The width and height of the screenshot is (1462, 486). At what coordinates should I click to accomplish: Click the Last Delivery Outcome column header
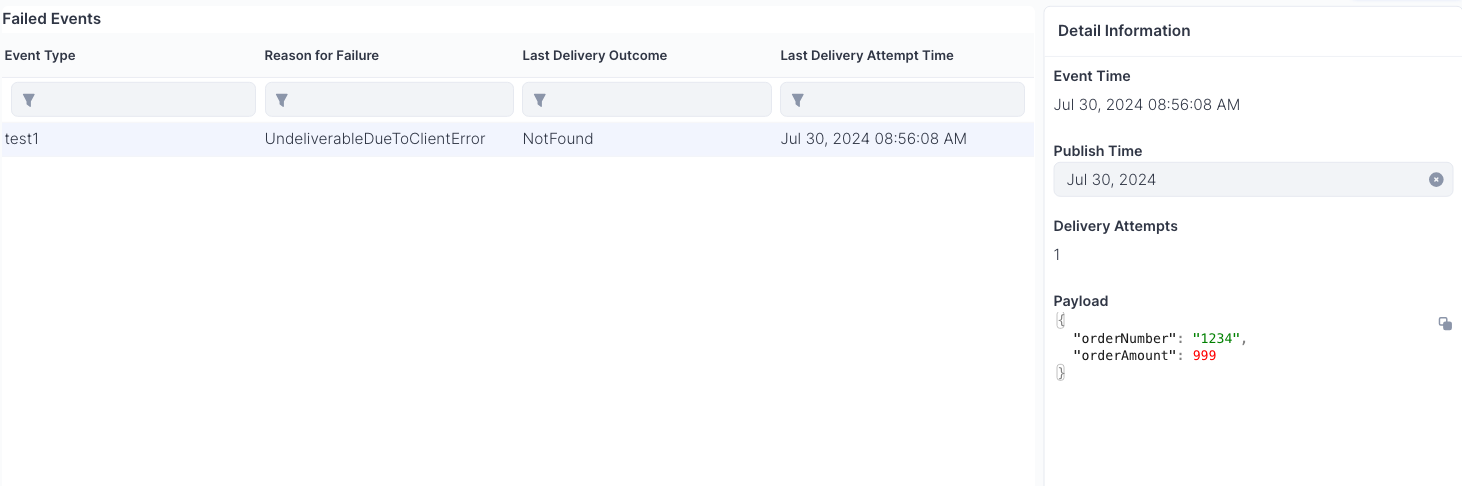coord(594,56)
